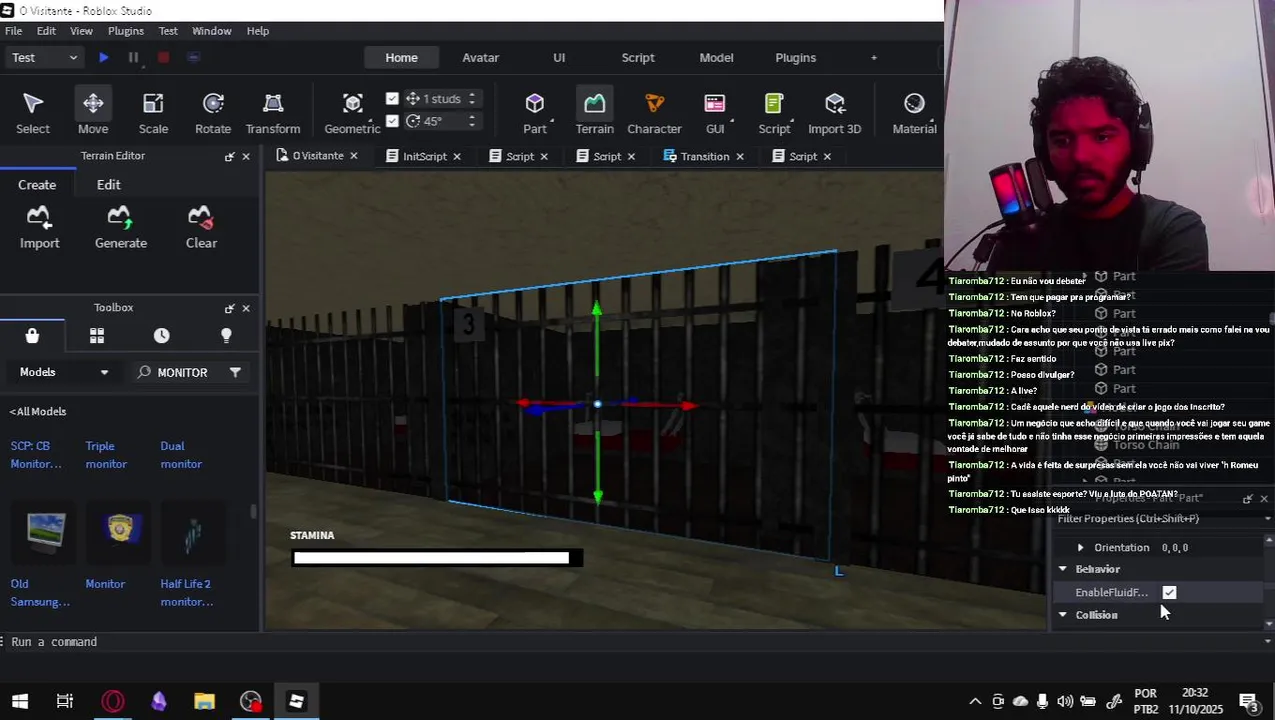Image resolution: width=1275 pixels, height=720 pixels.
Task: Choose the Scale tool
Action: pyautogui.click(x=153, y=113)
